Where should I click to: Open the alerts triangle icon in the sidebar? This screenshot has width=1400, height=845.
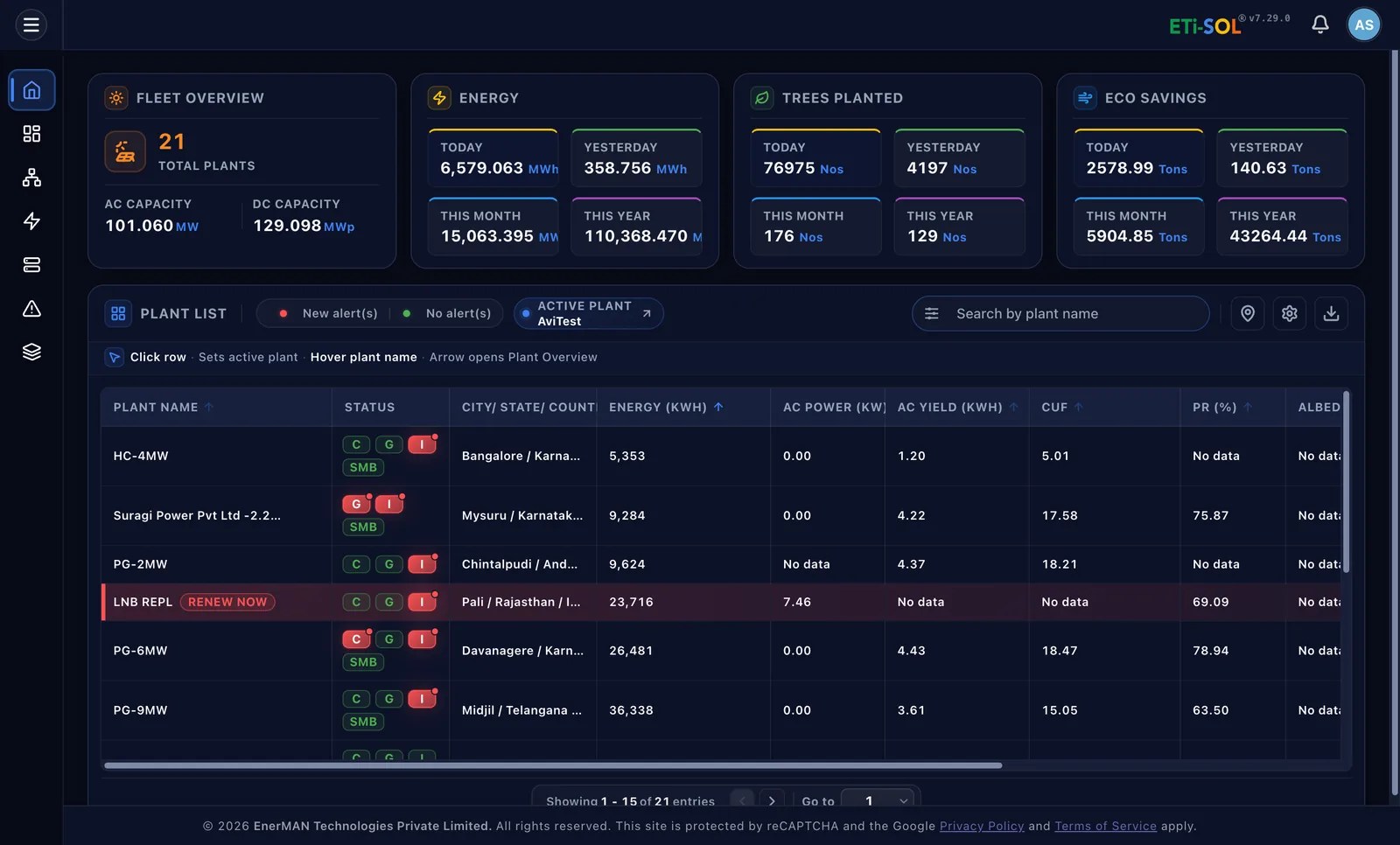pos(31,309)
